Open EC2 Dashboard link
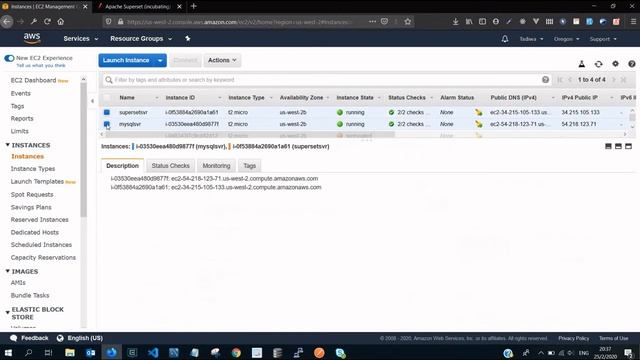Image resolution: width=640 pixels, height=360 pixels. pos(33,80)
